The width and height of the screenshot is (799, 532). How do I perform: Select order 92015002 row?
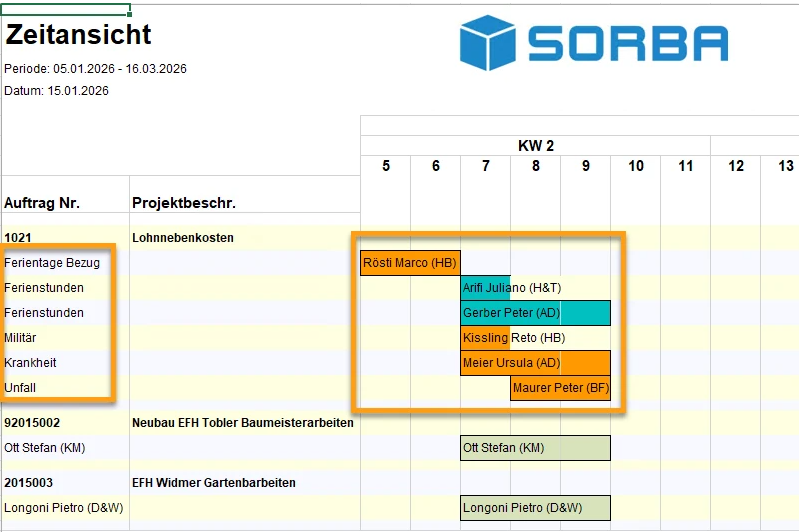(32, 423)
